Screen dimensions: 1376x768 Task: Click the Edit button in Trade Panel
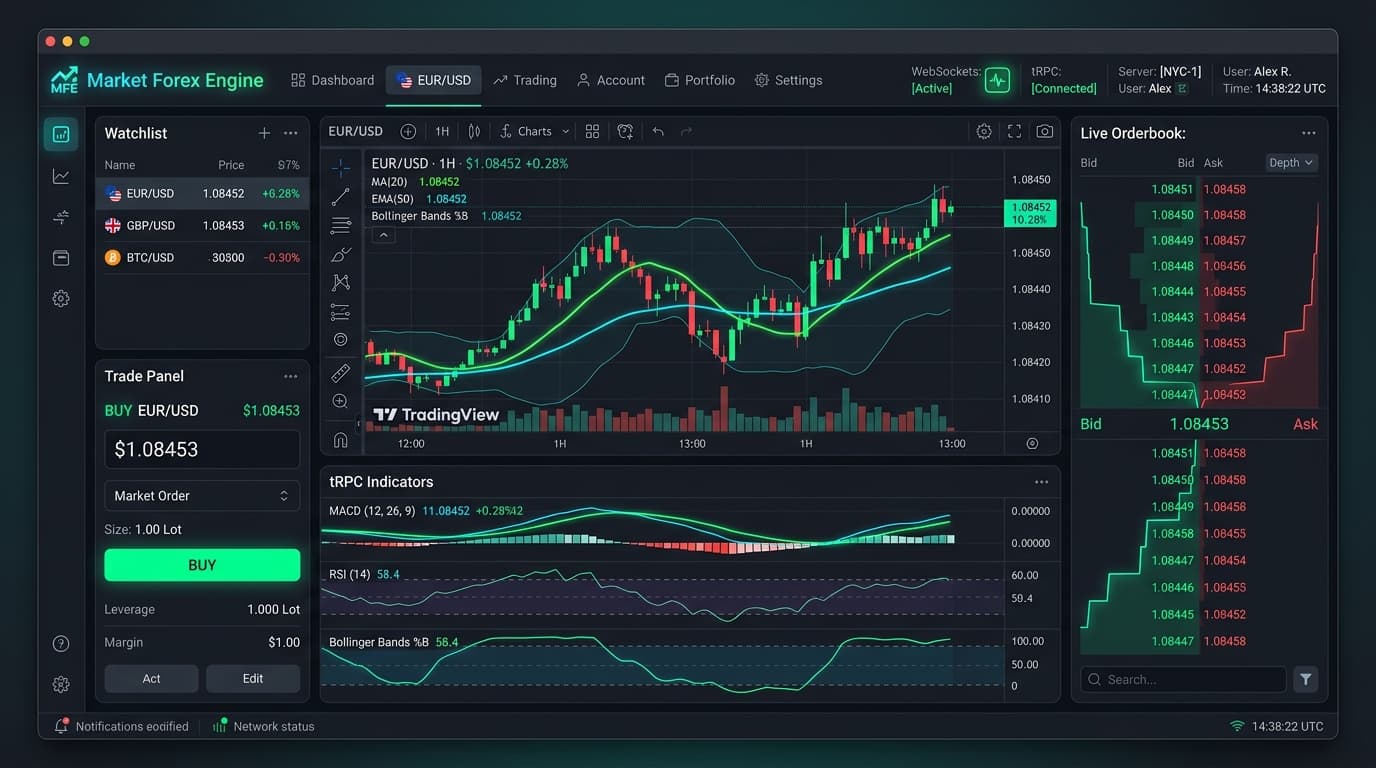click(x=253, y=678)
